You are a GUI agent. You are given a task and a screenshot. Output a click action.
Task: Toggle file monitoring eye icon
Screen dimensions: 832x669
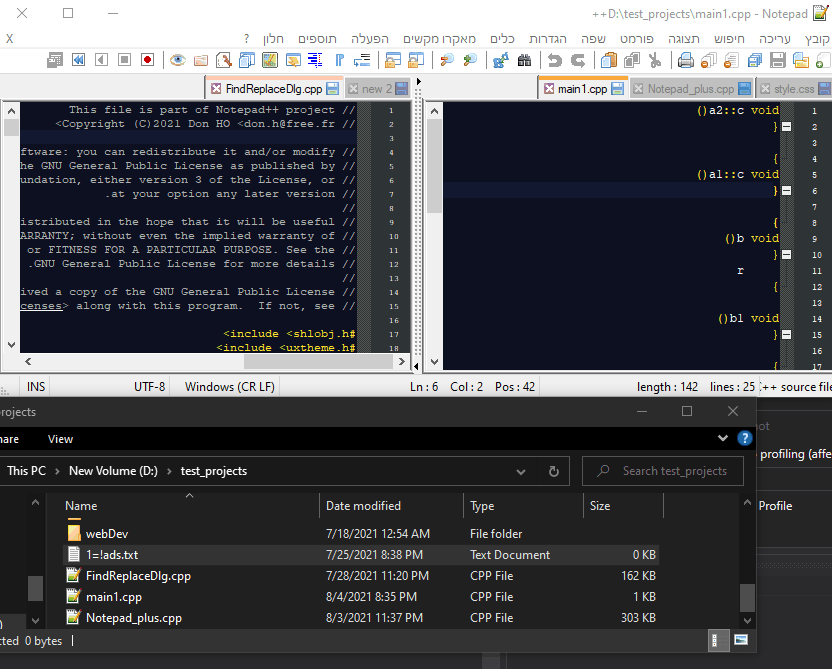click(178, 60)
